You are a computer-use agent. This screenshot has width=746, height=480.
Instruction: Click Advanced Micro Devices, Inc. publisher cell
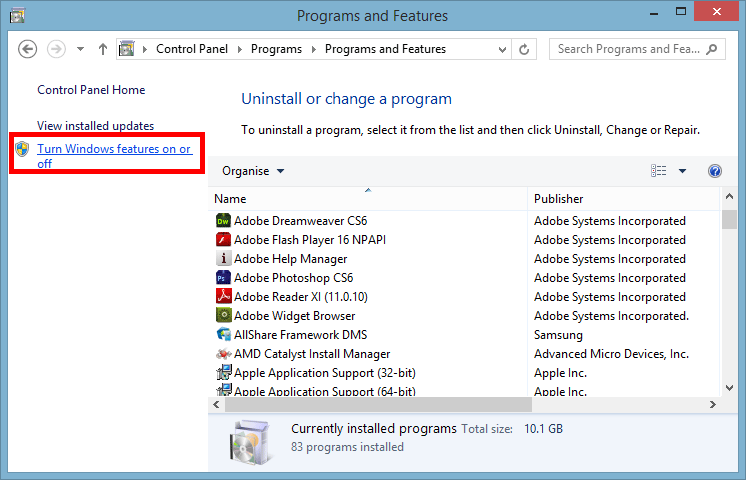[x=611, y=354]
